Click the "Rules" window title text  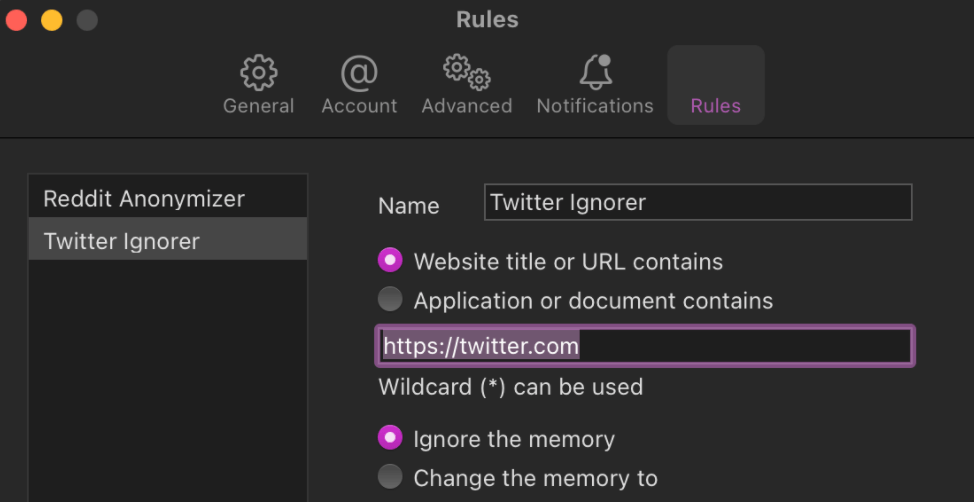[487, 19]
